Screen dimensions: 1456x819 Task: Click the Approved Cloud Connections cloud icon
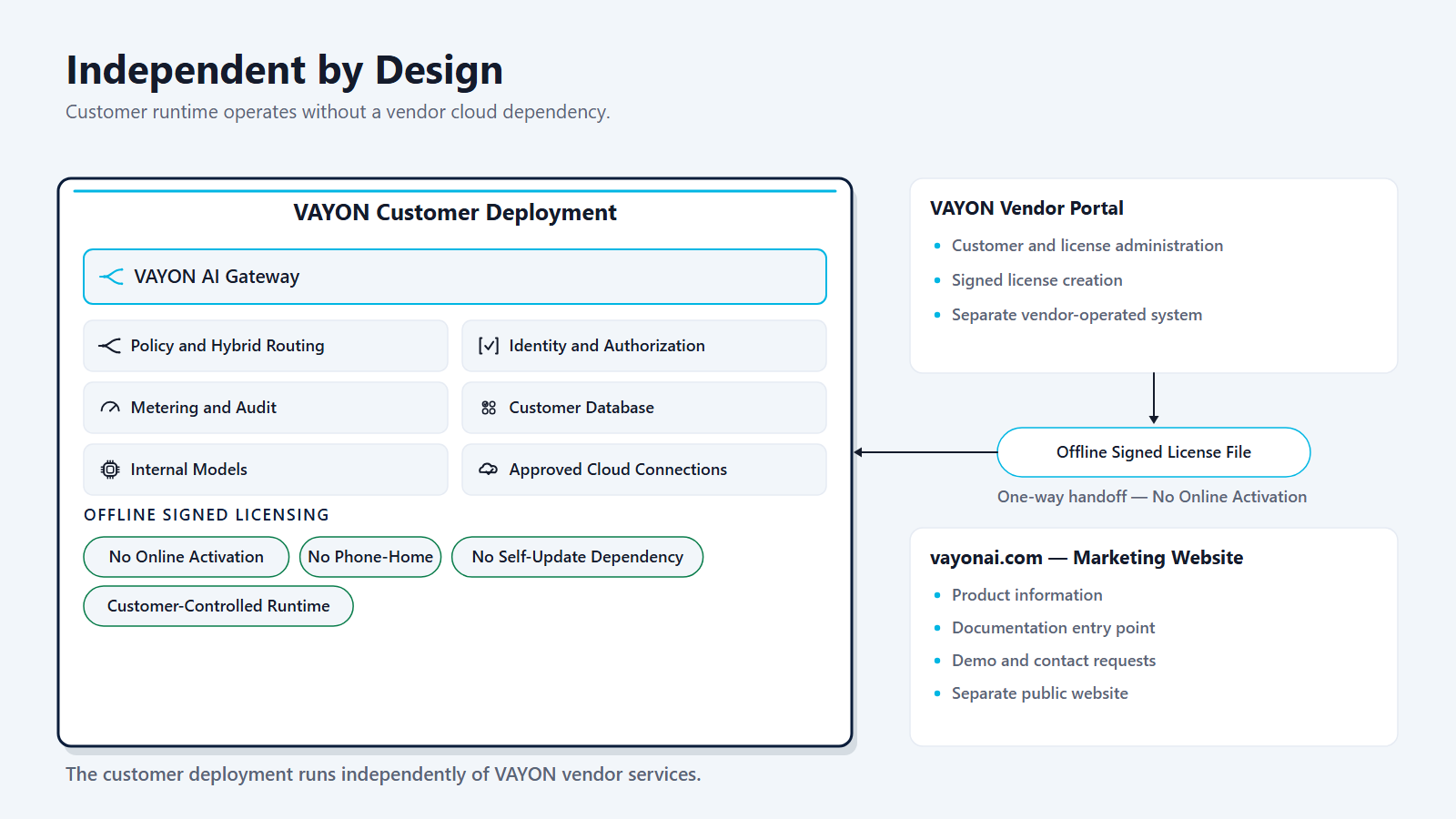[x=489, y=470]
